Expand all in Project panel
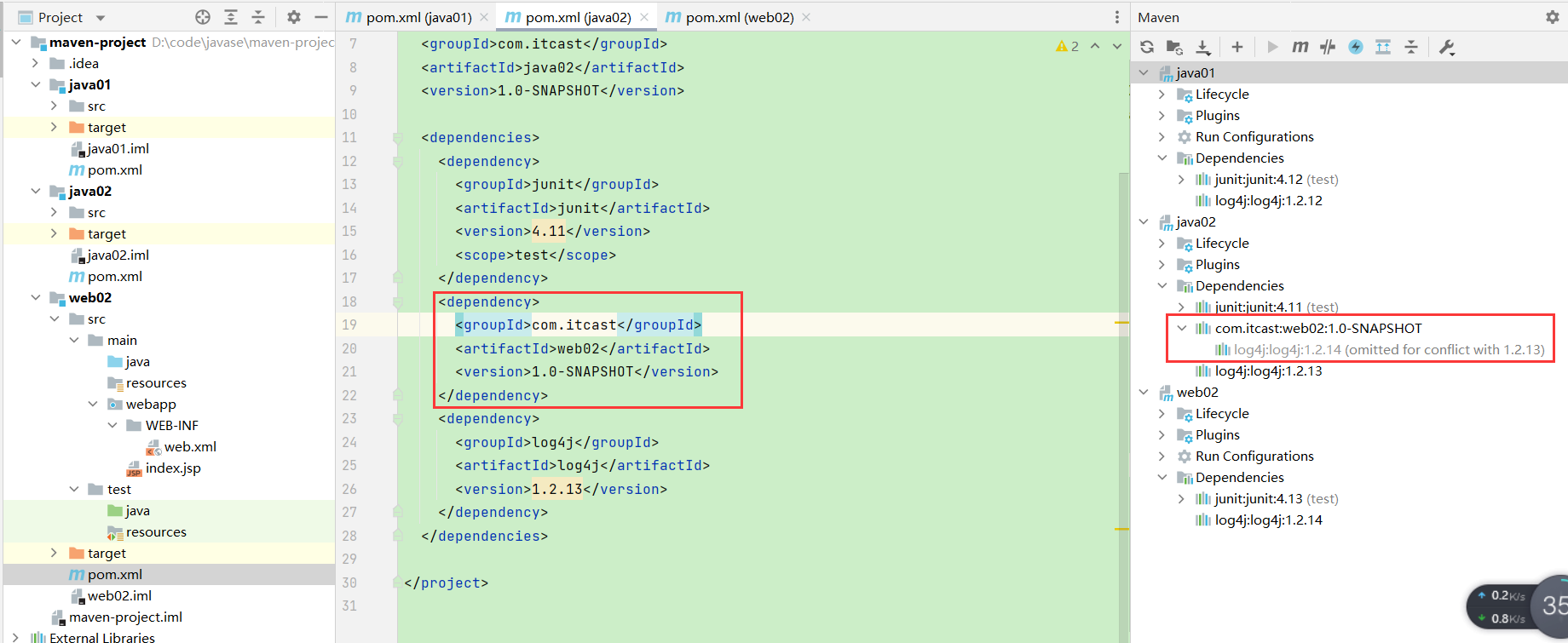The height and width of the screenshot is (643, 1568). [x=231, y=17]
